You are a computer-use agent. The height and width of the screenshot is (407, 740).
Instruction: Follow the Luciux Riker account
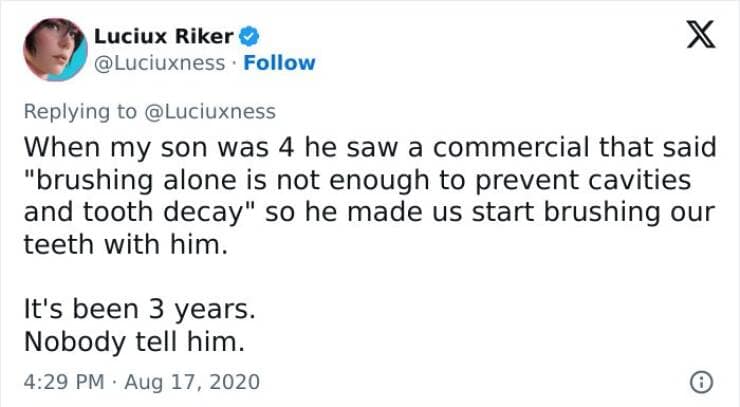(x=279, y=63)
